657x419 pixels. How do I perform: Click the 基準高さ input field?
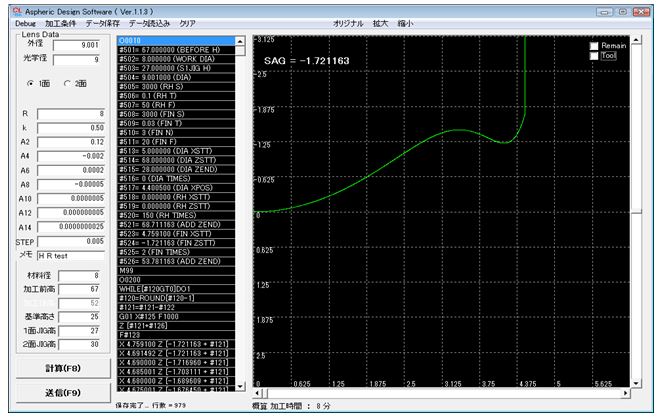[79, 317]
